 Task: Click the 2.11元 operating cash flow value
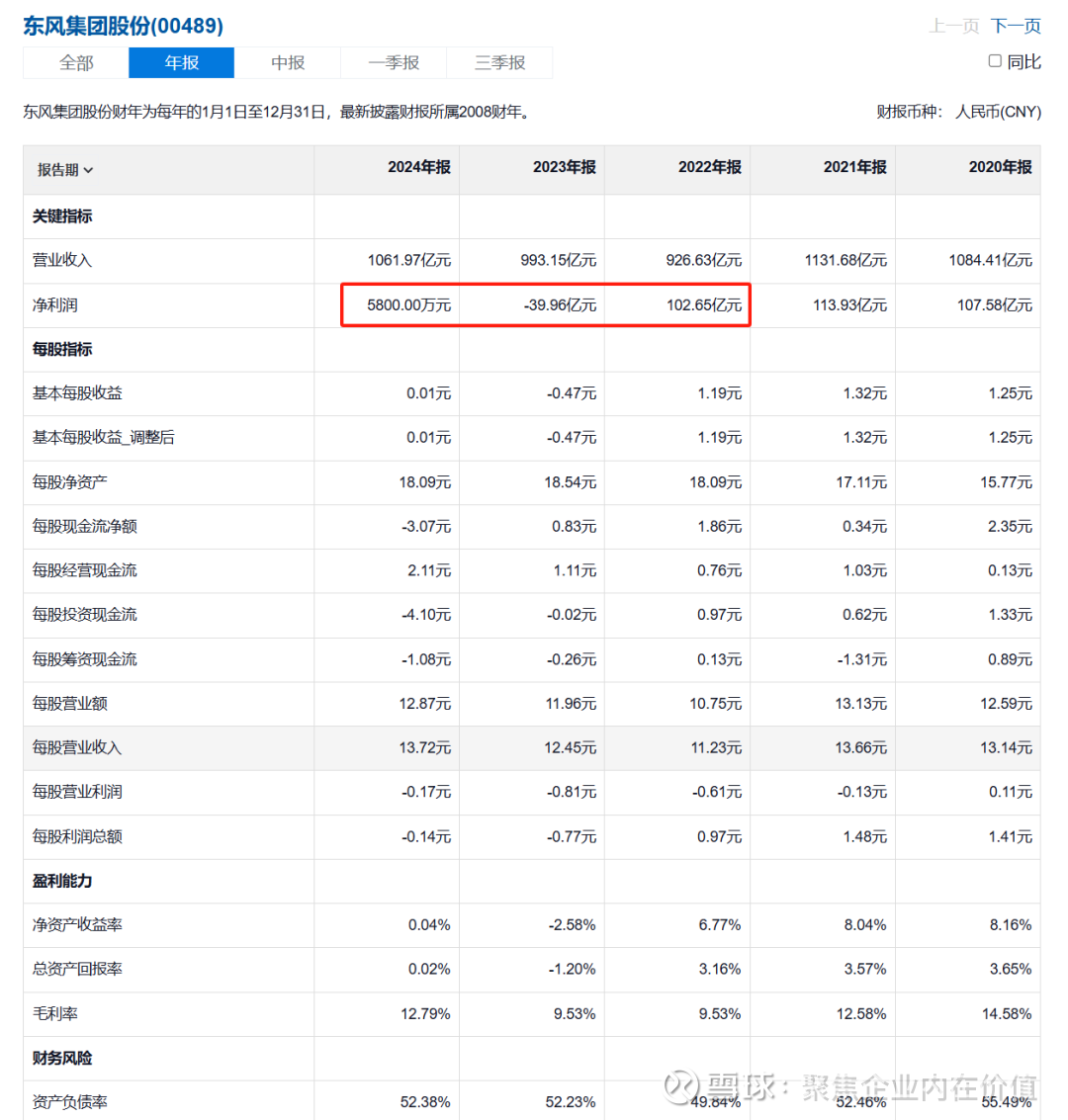click(x=429, y=570)
